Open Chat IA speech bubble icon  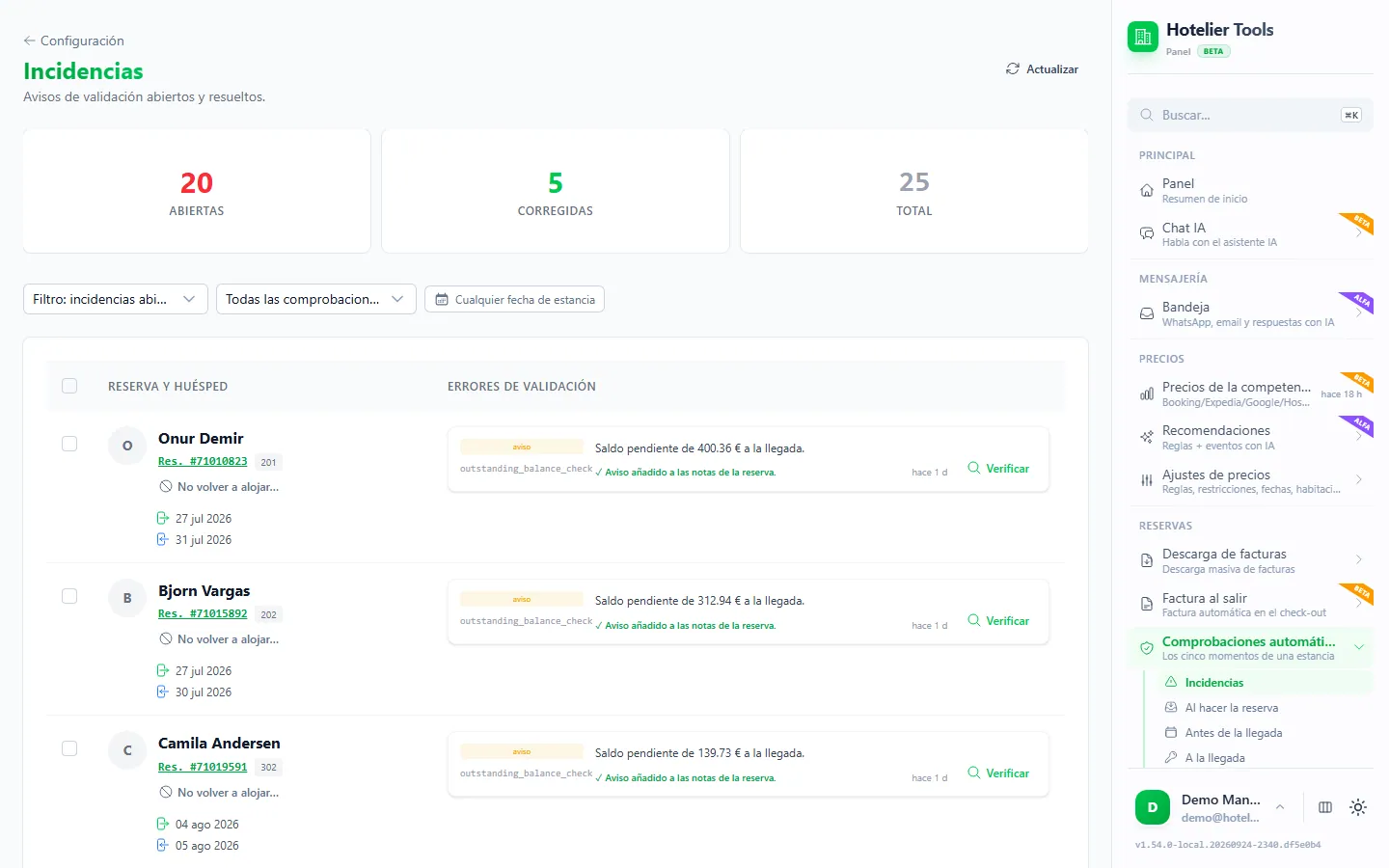pyautogui.click(x=1147, y=234)
